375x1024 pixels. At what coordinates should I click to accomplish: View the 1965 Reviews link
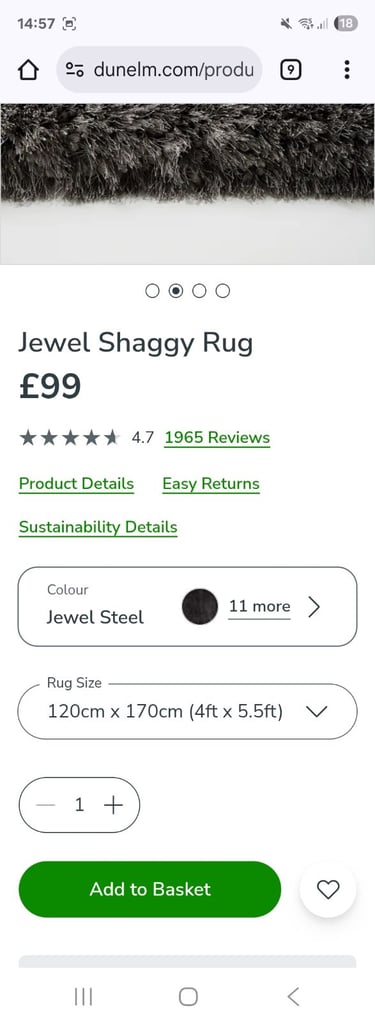pyautogui.click(x=217, y=438)
